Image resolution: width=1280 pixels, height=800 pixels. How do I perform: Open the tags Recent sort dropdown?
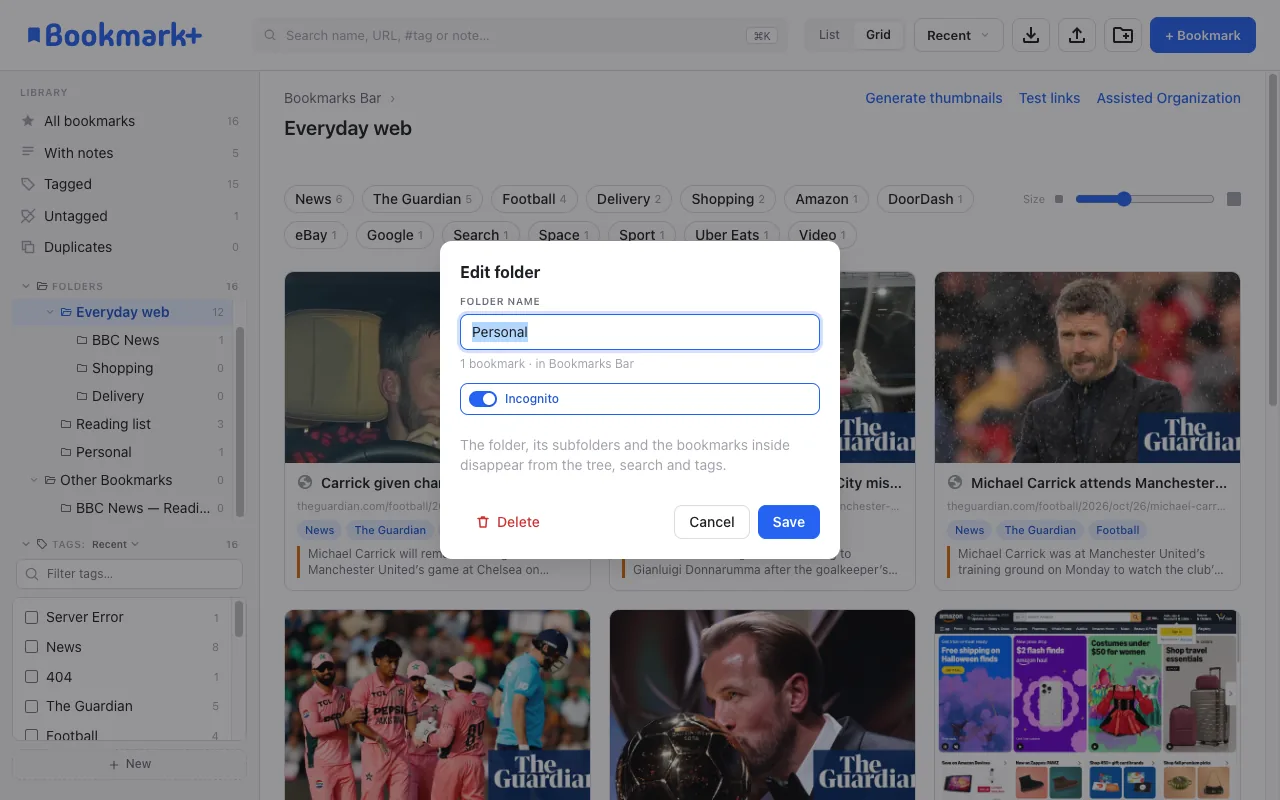pos(115,544)
